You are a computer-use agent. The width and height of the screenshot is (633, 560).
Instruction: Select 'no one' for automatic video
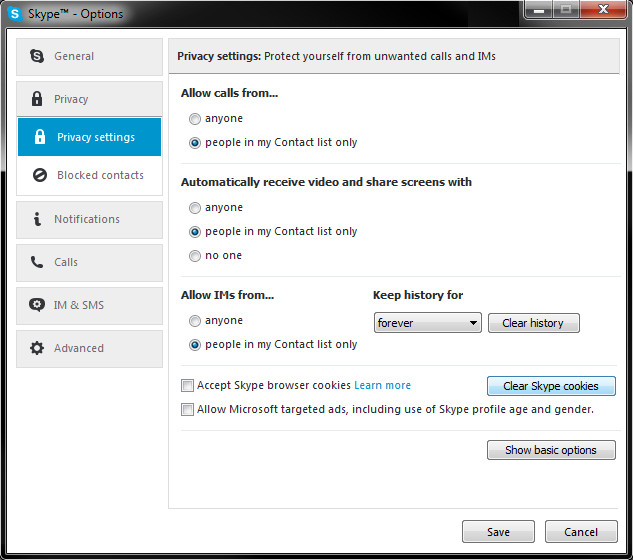195,256
